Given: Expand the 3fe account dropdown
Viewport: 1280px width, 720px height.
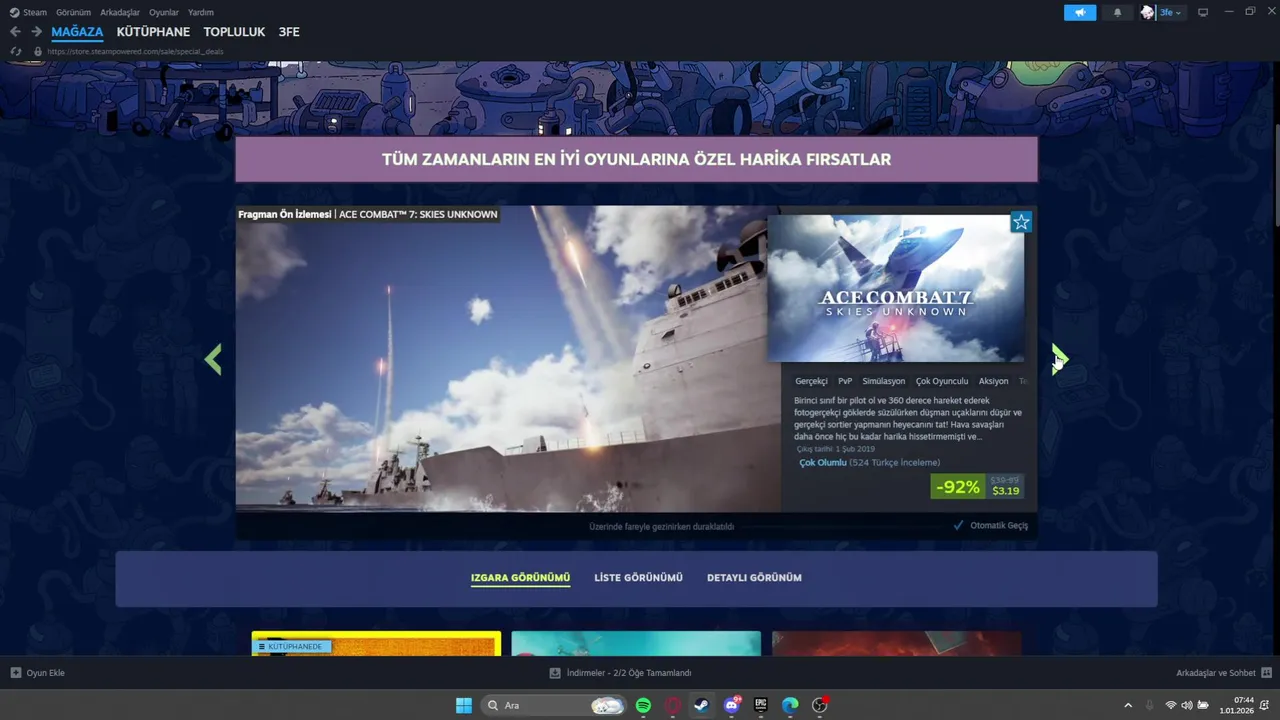Looking at the screenshot, I should (1170, 13).
